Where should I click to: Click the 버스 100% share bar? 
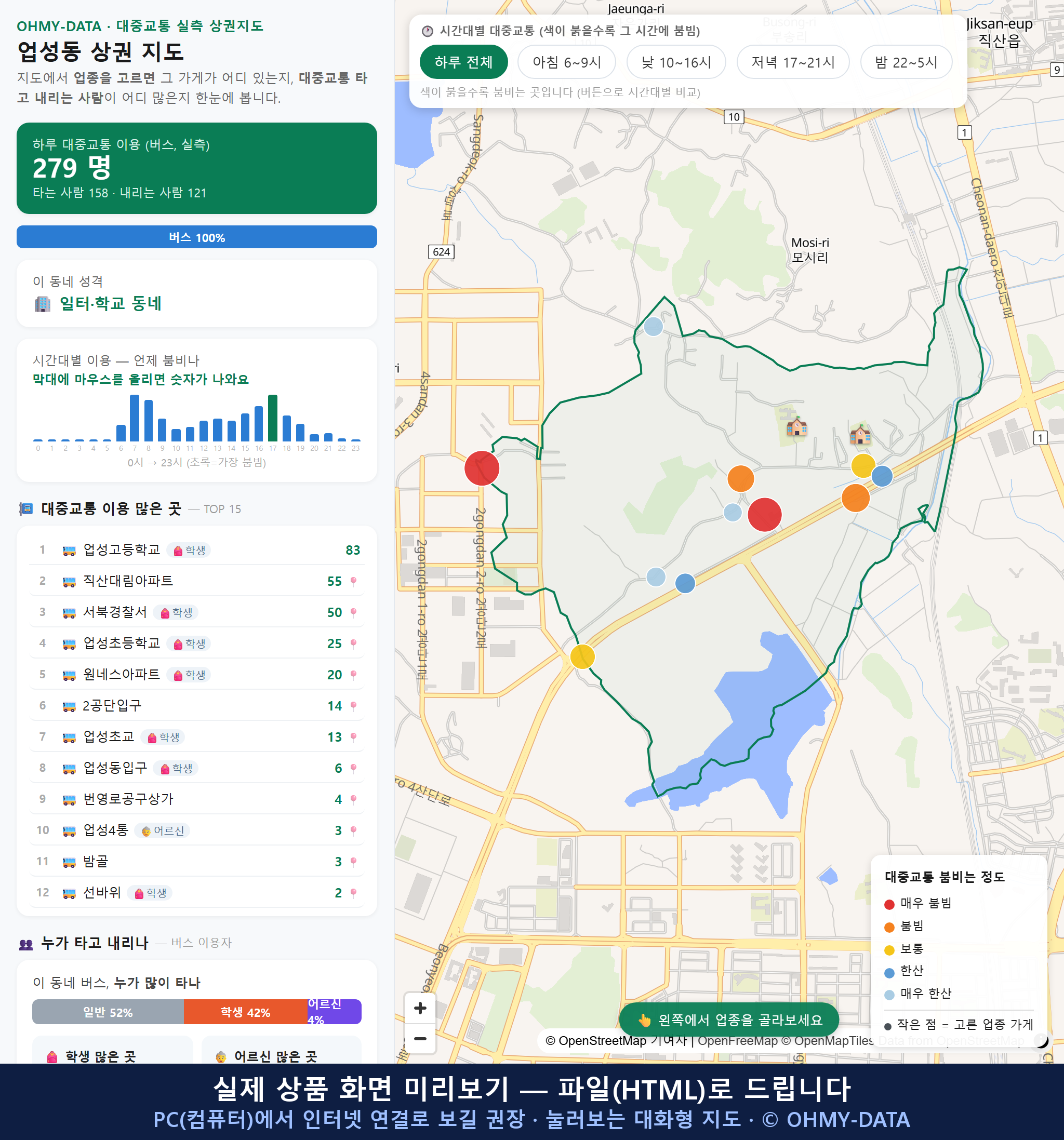(197, 237)
